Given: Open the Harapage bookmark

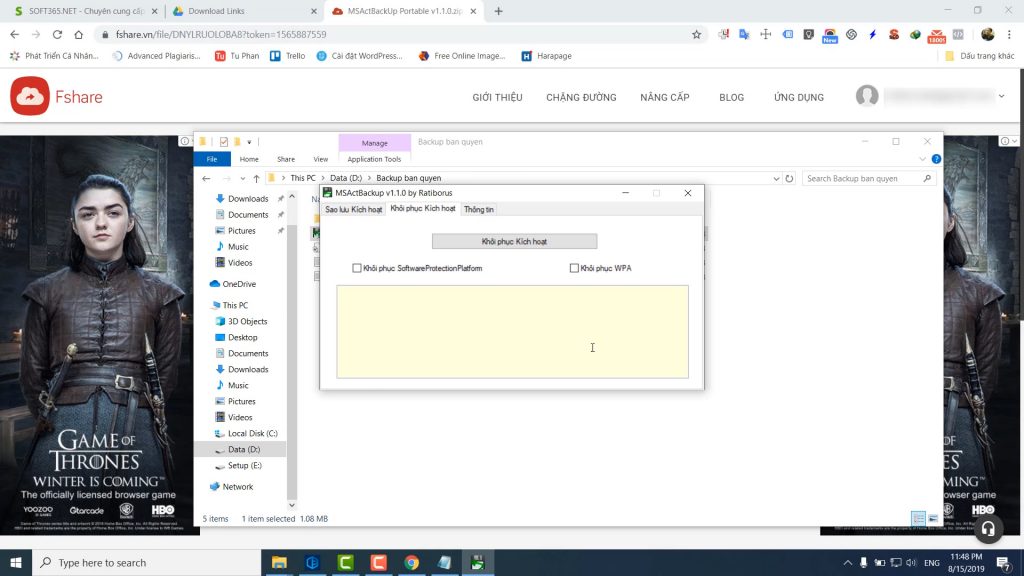Looking at the screenshot, I should tap(547, 56).
